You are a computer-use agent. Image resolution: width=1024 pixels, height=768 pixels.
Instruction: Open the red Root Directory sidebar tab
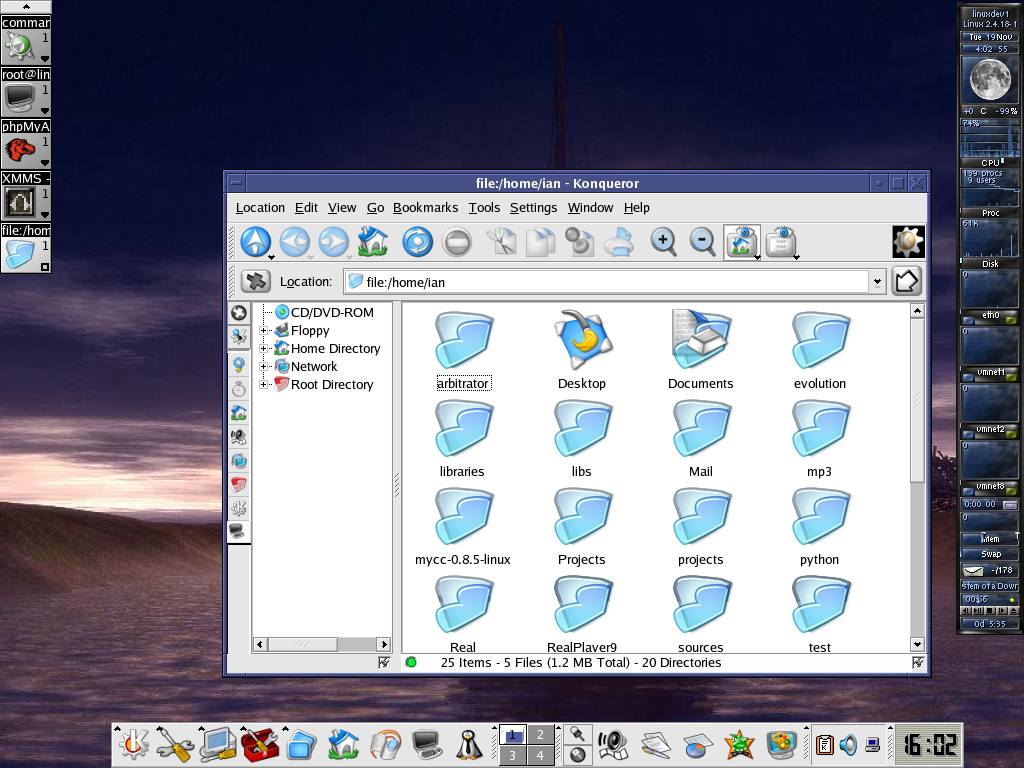pos(239,485)
